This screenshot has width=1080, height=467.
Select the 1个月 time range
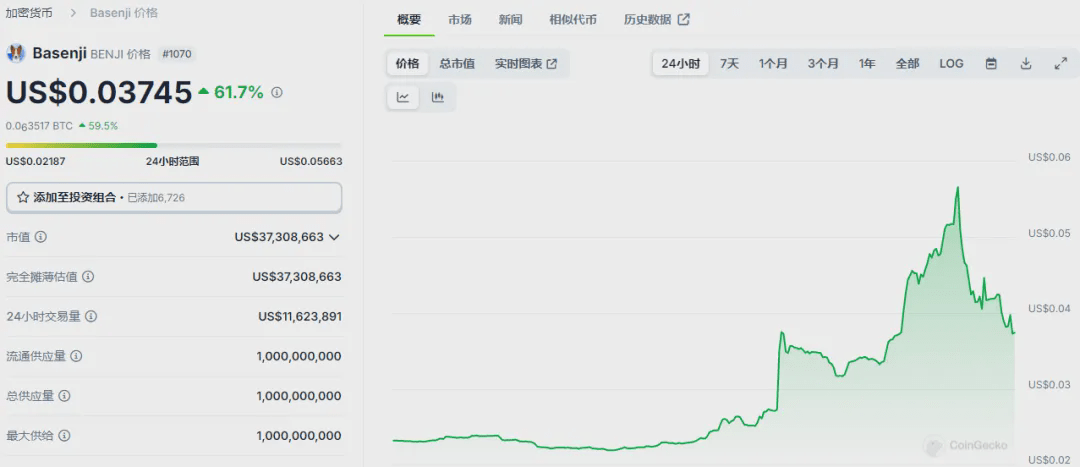click(x=773, y=64)
